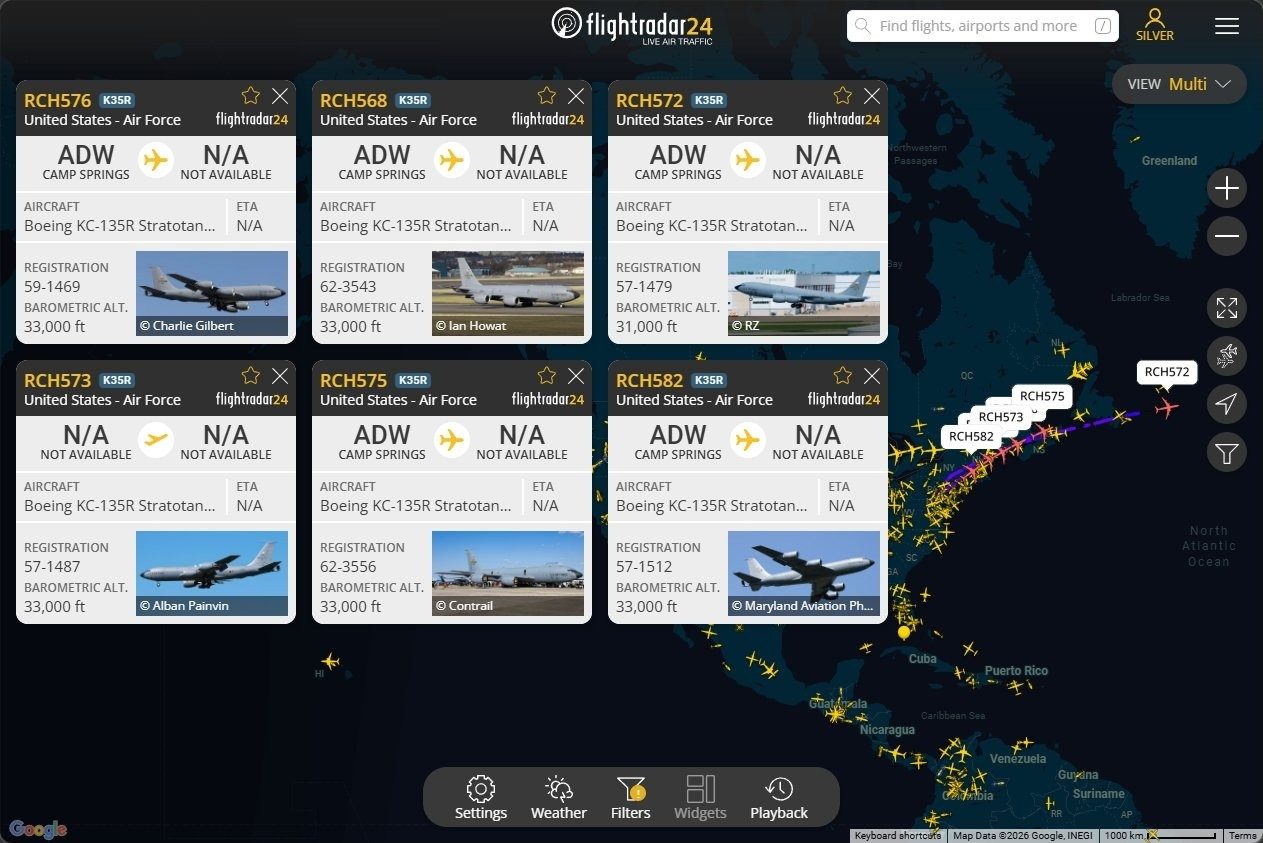This screenshot has width=1263, height=843.
Task: Click the RCH572 callsign label on map
Action: point(1167,372)
